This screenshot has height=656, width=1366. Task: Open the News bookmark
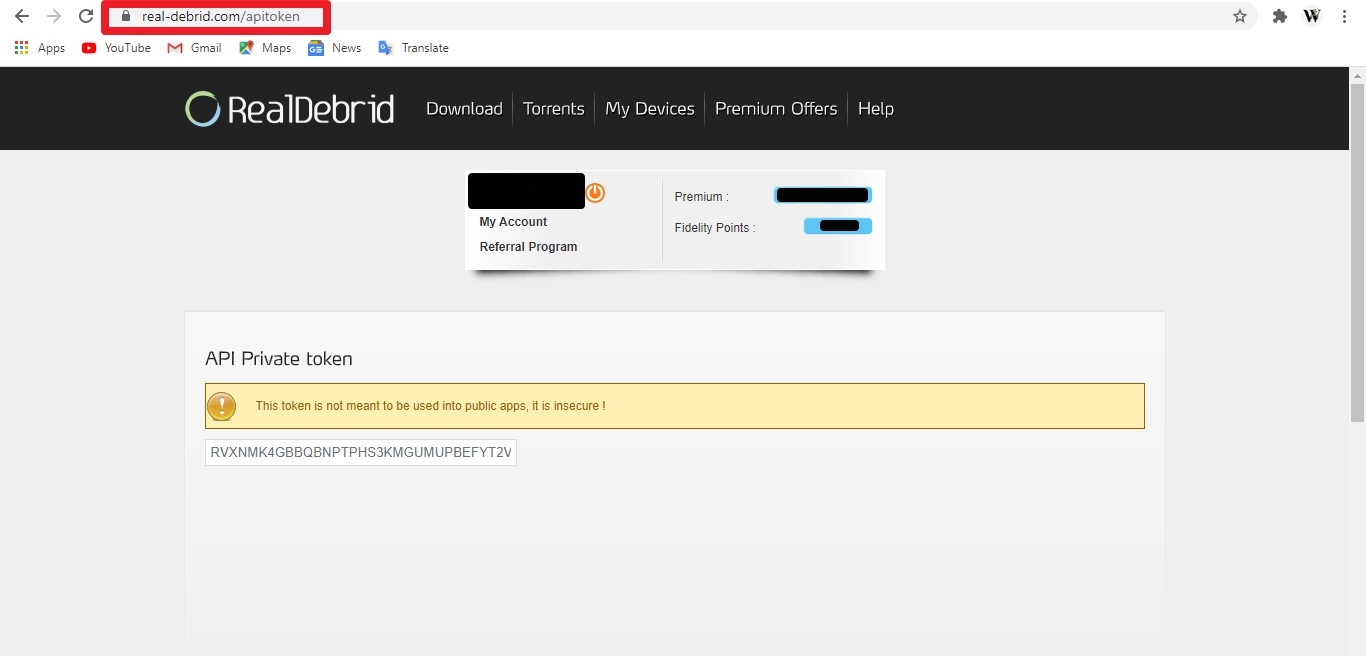(335, 48)
